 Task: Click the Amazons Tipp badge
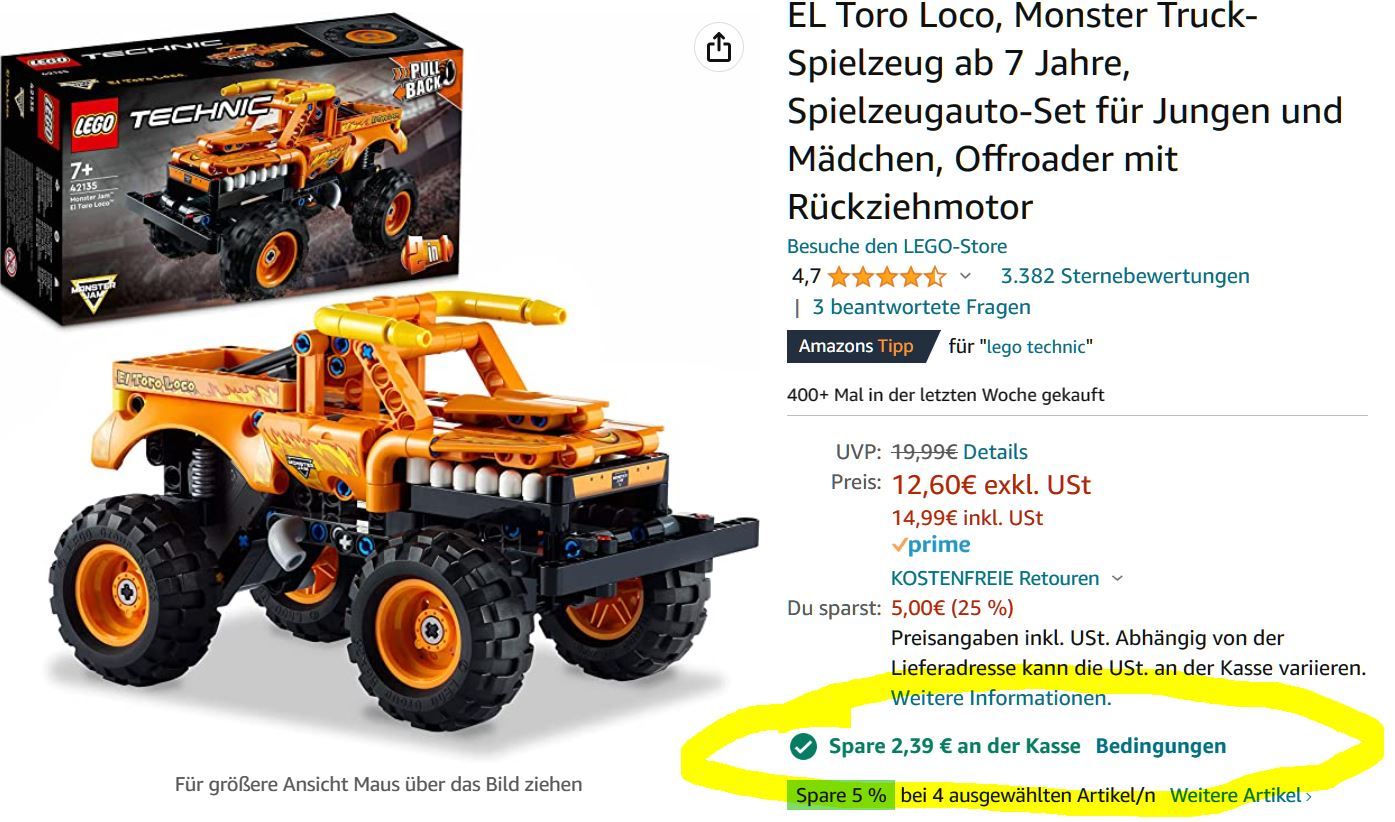click(x=862, y=346)
